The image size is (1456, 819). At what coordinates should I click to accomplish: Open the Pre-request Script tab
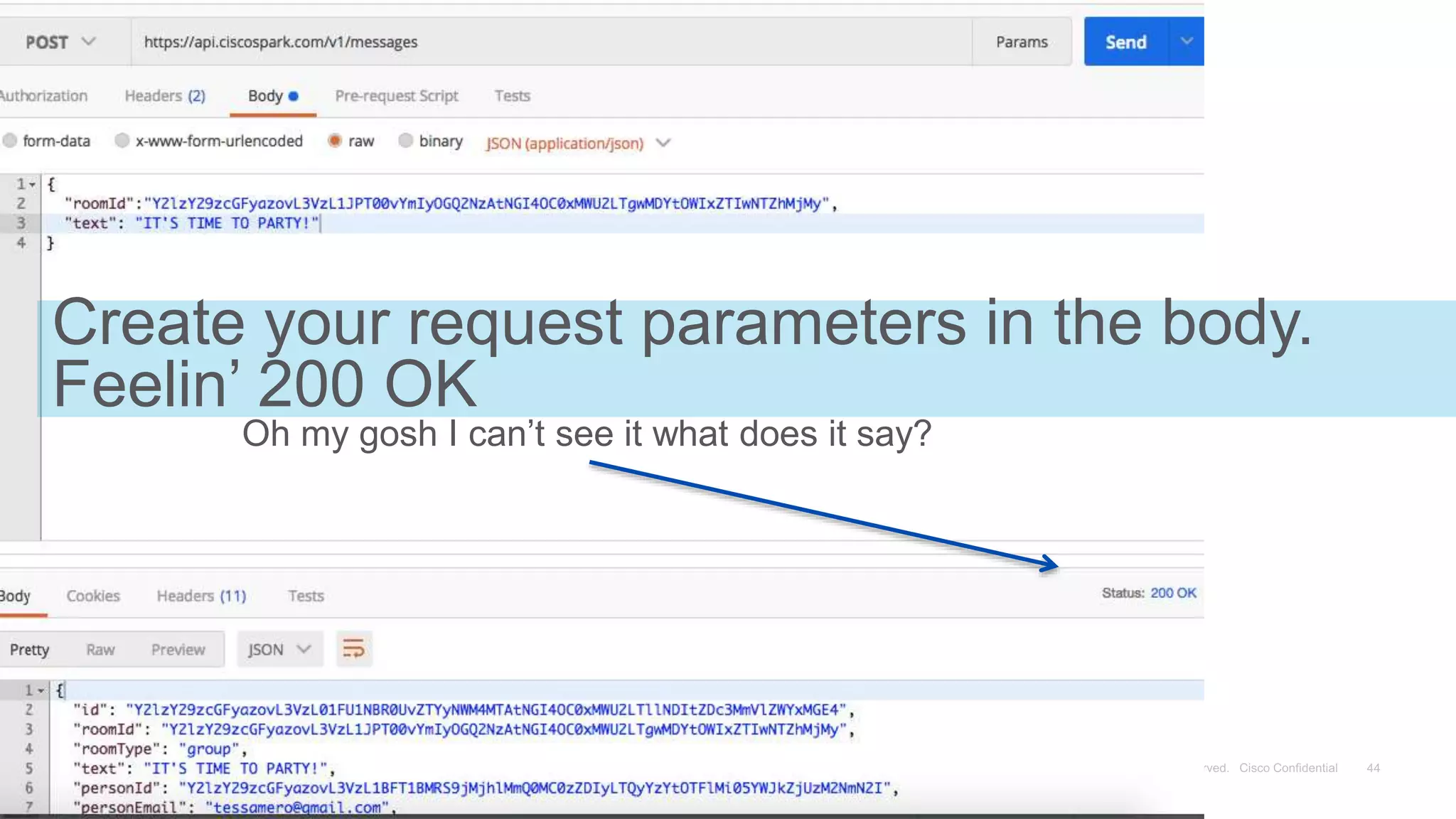pyautogui.click(x=396, y=96)
